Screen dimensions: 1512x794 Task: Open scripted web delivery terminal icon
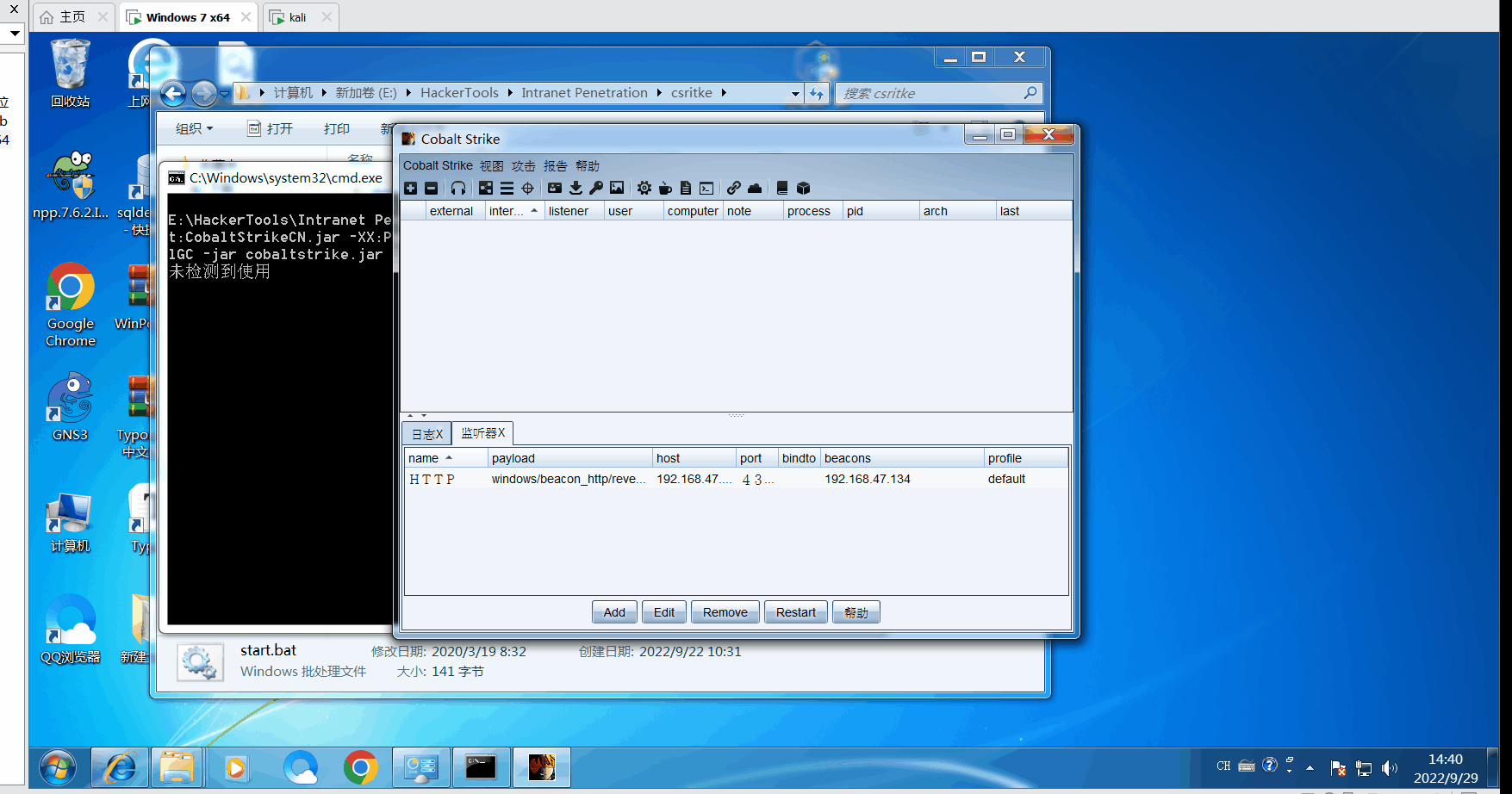pyautogui.click(x=706, y=188)
